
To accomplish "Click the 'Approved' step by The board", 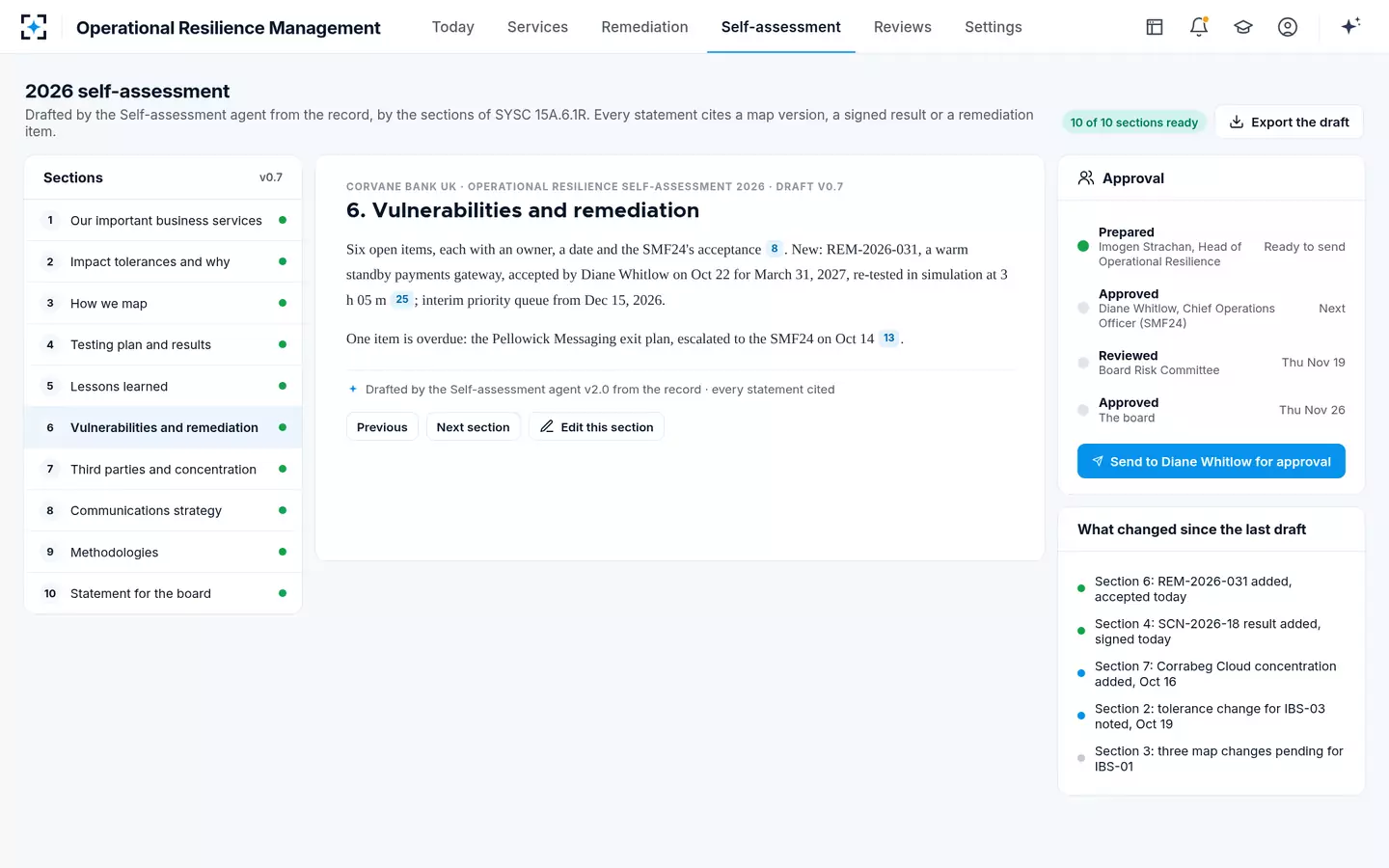I will [x=1212, y=410].
